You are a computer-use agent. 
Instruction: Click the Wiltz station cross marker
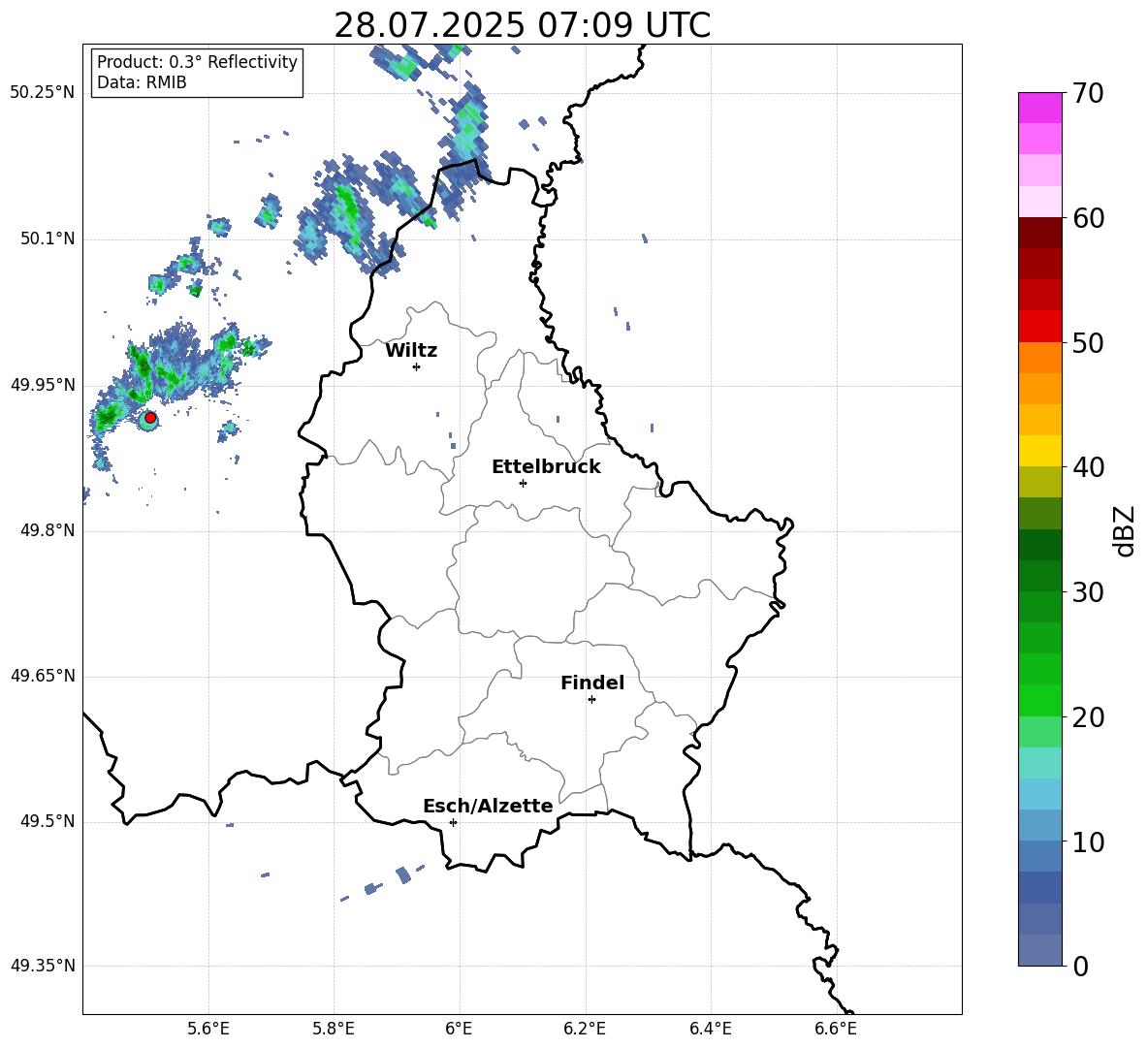(x=417, y=366)
